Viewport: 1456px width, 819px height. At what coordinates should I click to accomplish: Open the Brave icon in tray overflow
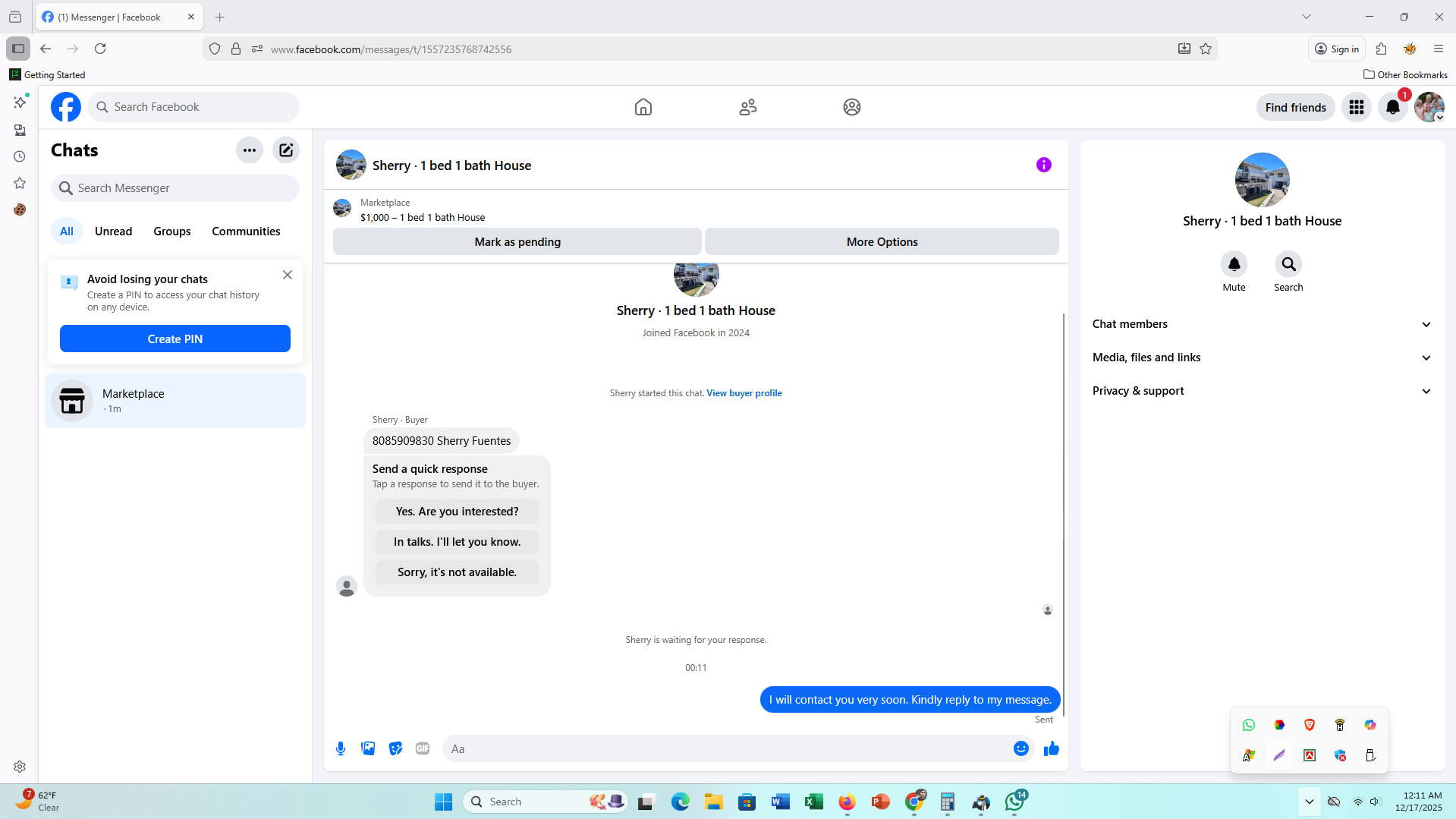[1310, 725]
